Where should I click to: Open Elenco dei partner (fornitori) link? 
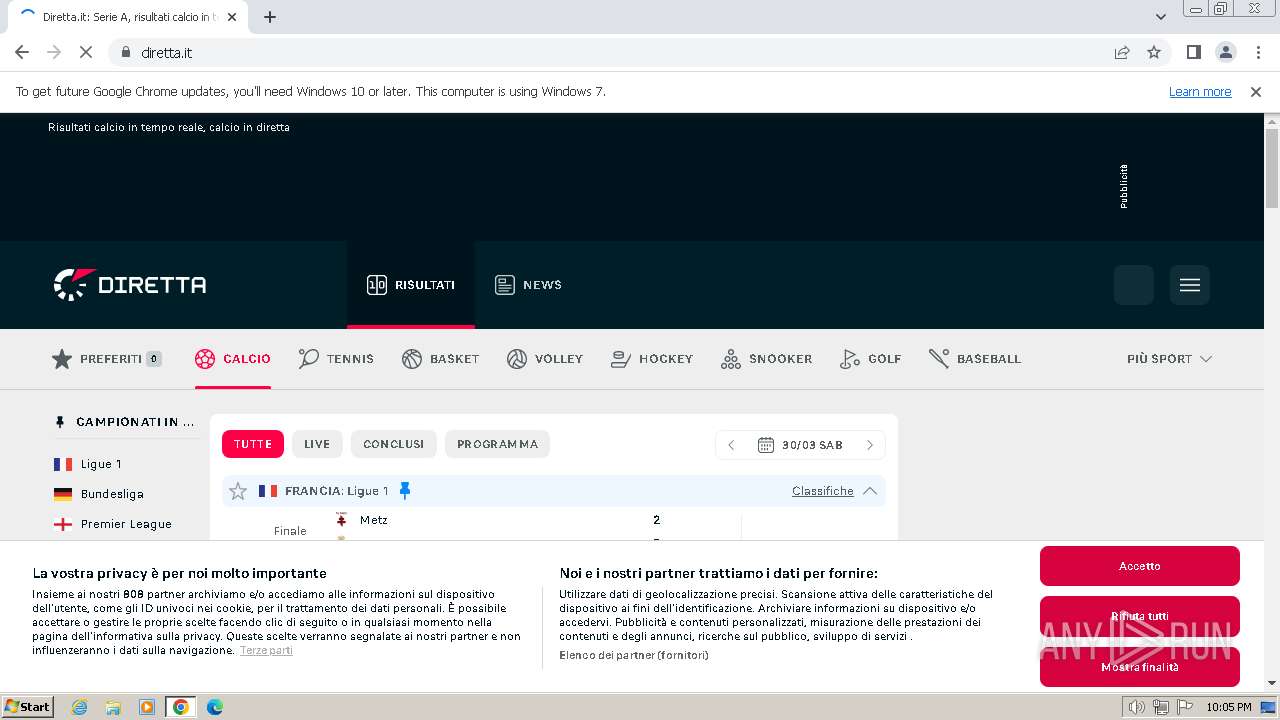[634, 655]
